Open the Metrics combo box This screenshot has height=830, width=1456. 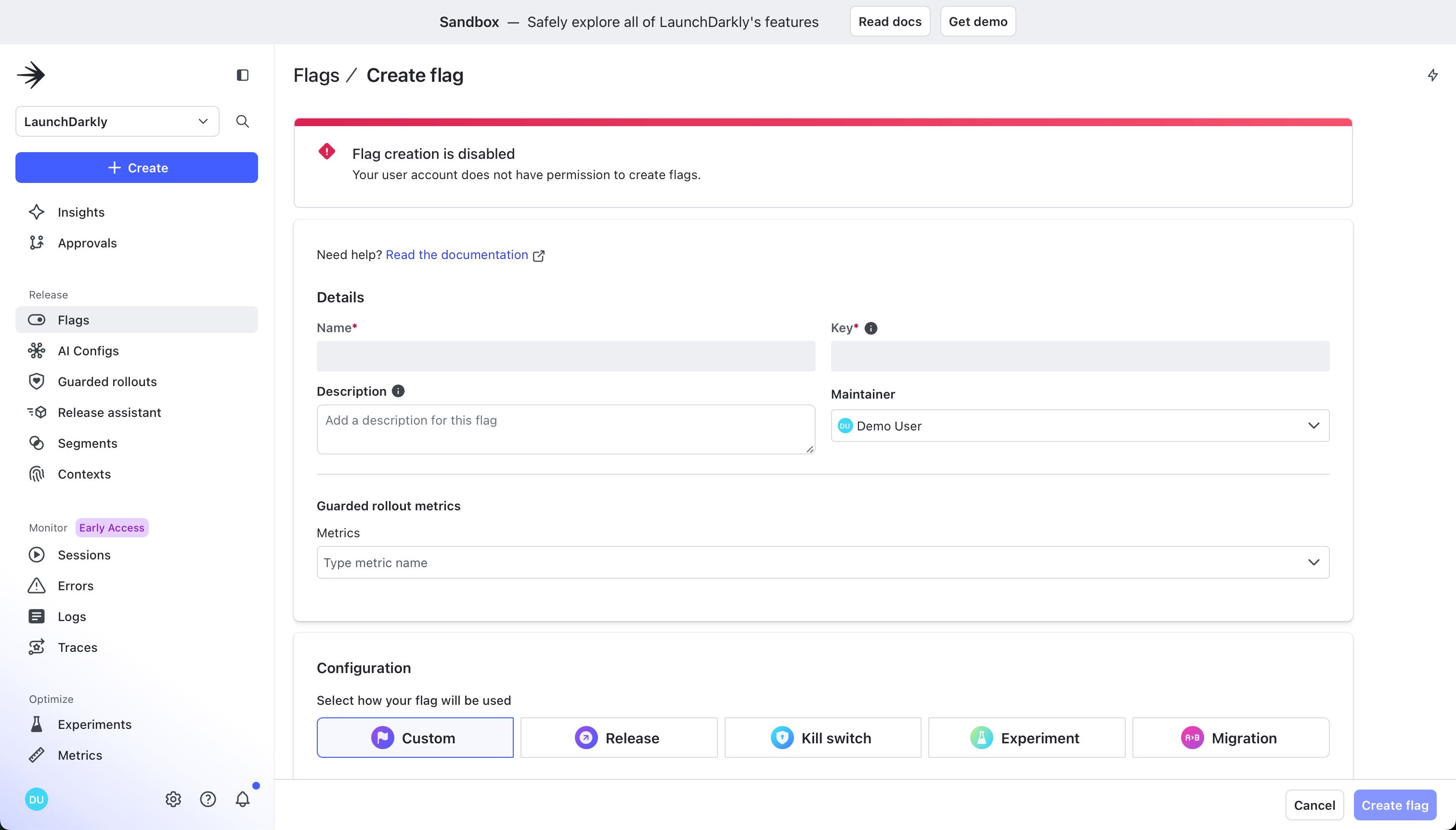[823, 562]
